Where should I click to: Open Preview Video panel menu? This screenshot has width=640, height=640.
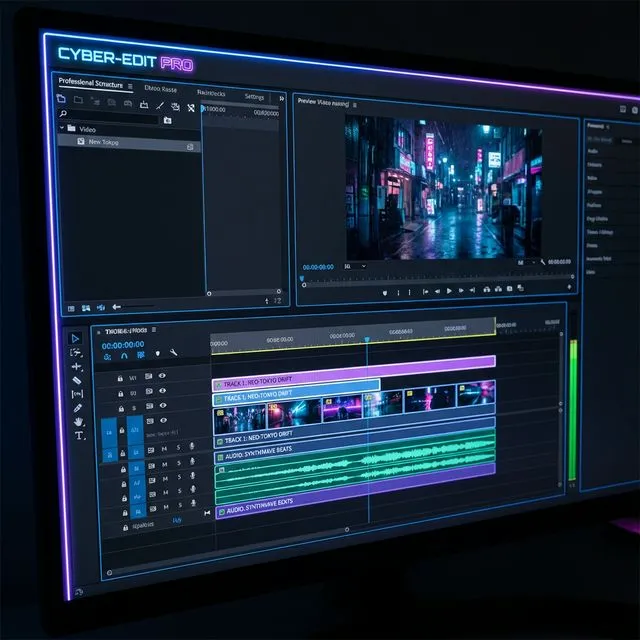coord(355,105)
